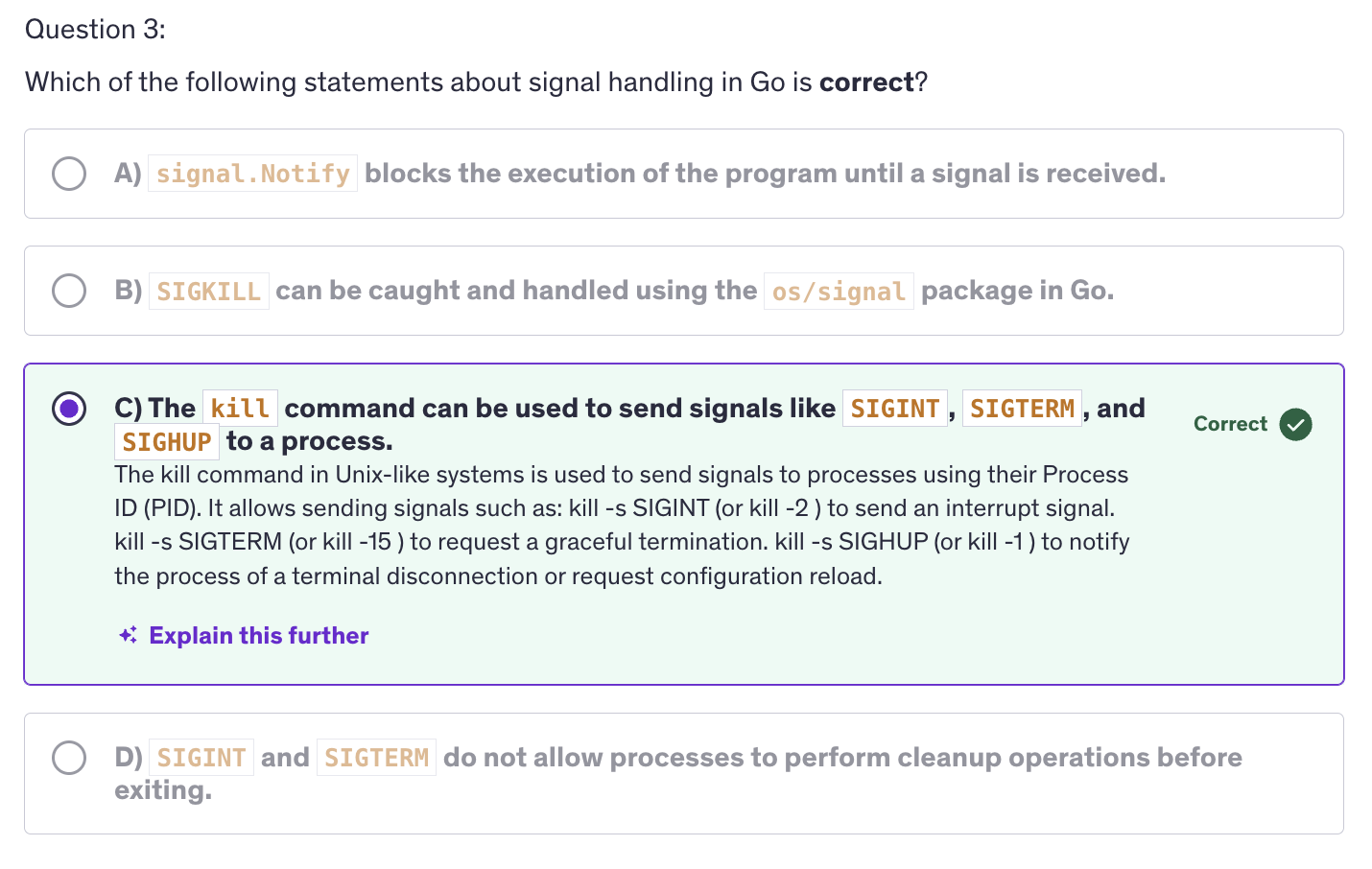
Task: Click the sparkle icon before Explain this further
Action: pyautogui.click(x=128, y=635)
